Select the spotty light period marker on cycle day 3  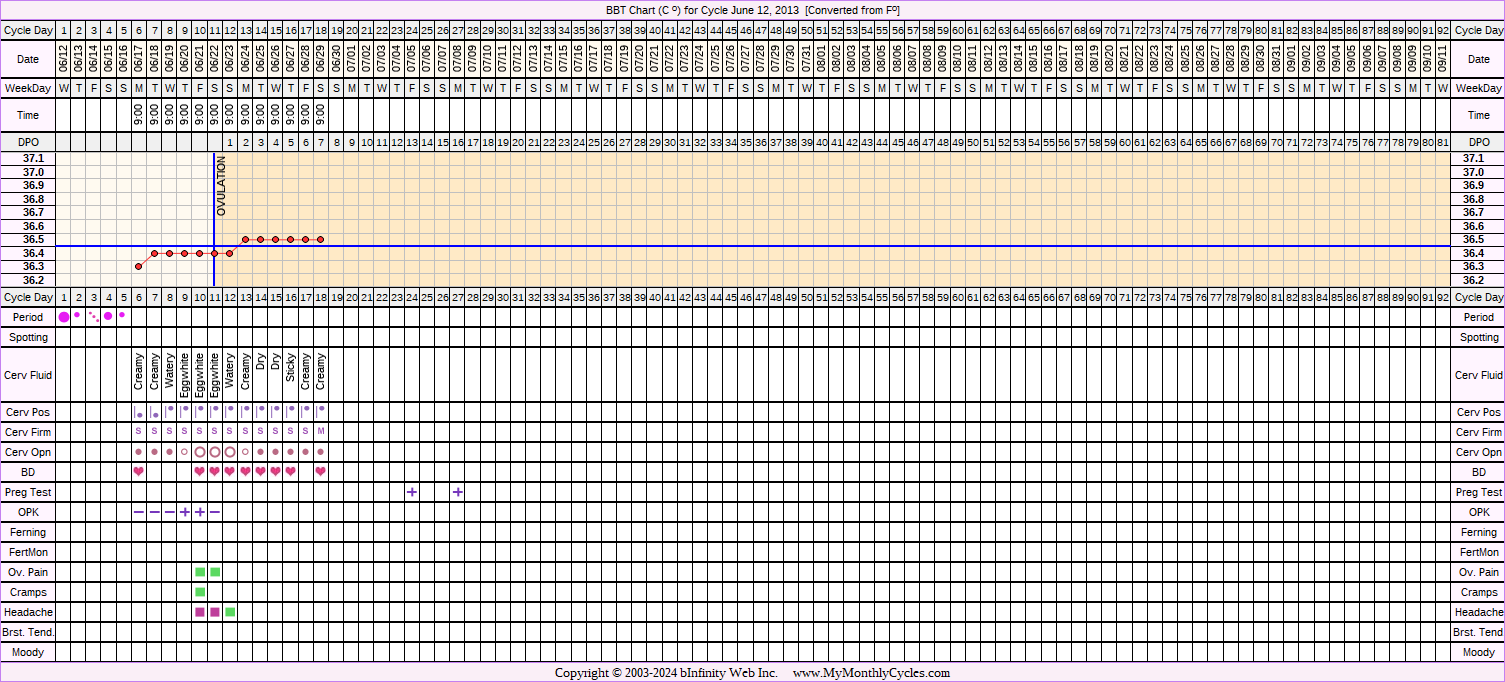click(x=94, y=316)
